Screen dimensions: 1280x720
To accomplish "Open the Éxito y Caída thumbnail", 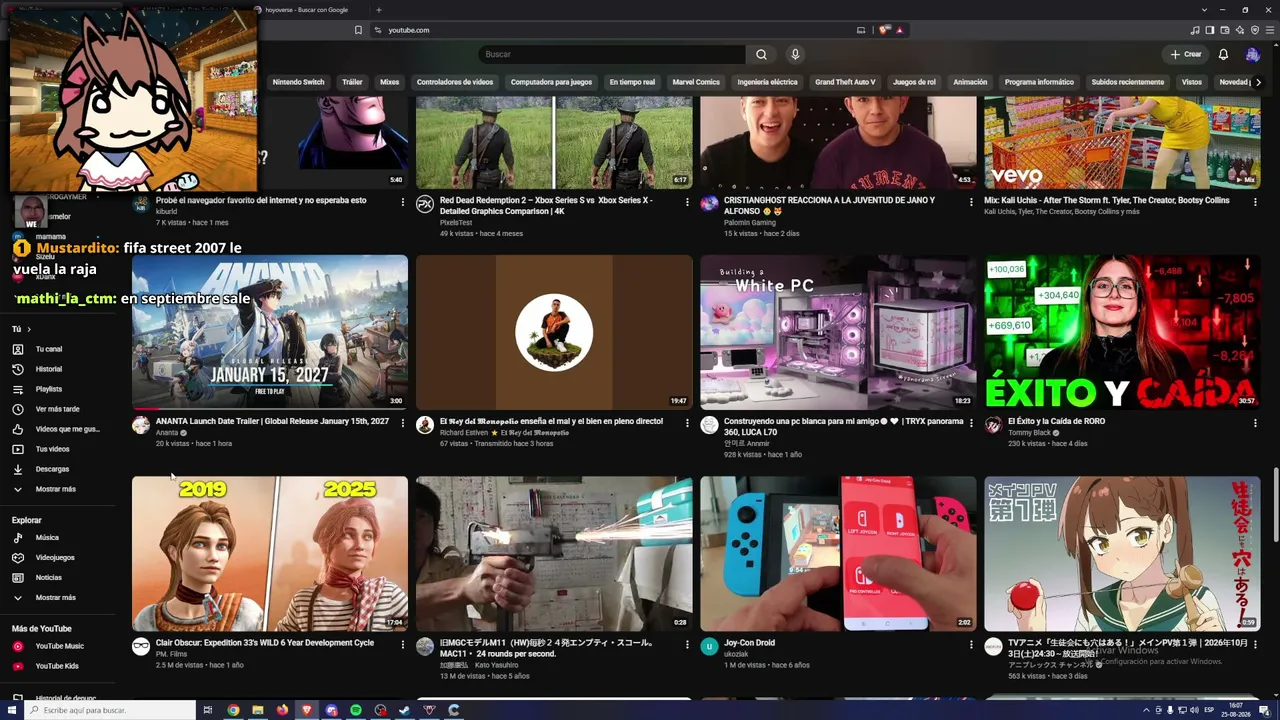I will point(1122,332).
